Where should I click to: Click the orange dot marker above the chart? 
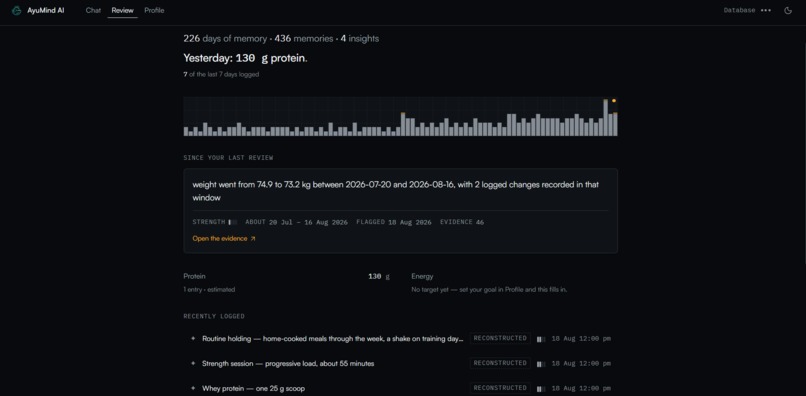[x=614, y=101]
